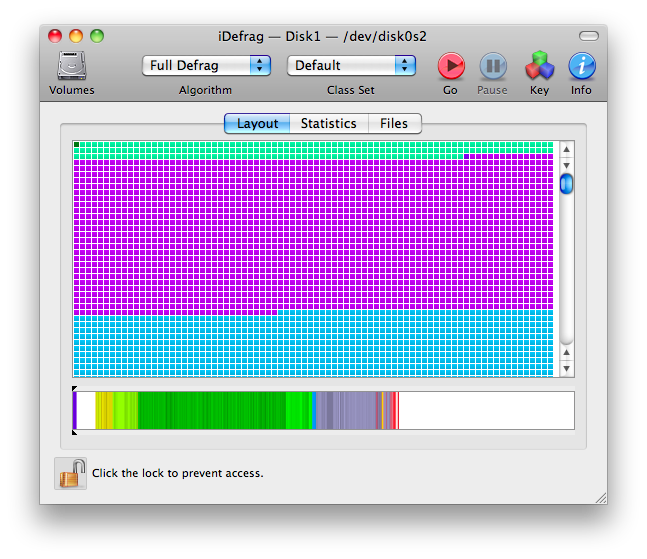Show volume Info
The image size is (647, 559).
click(582, 66)
